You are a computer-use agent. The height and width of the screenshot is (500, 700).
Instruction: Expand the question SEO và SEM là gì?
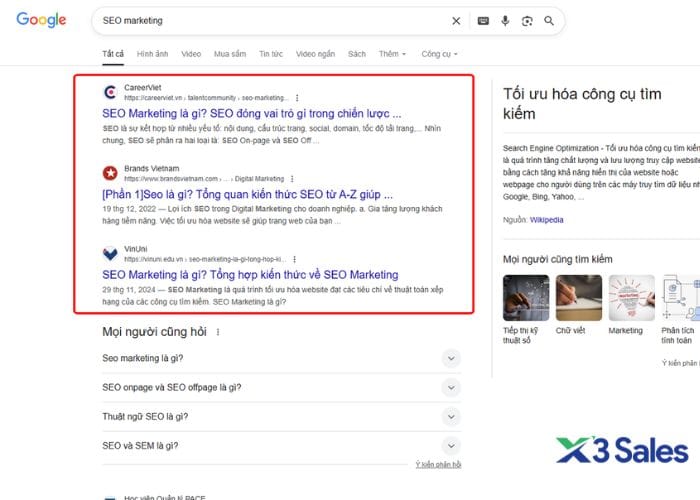tap(282, 446)
